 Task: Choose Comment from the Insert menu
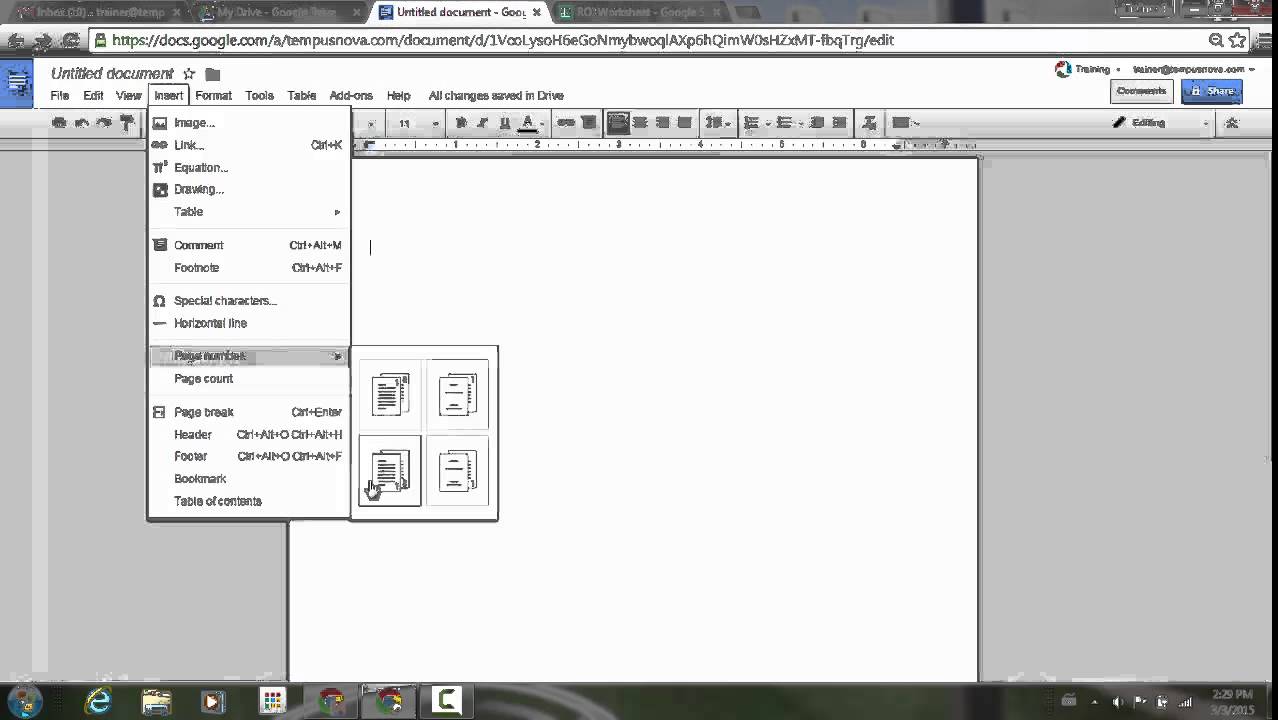pos(249,245)
